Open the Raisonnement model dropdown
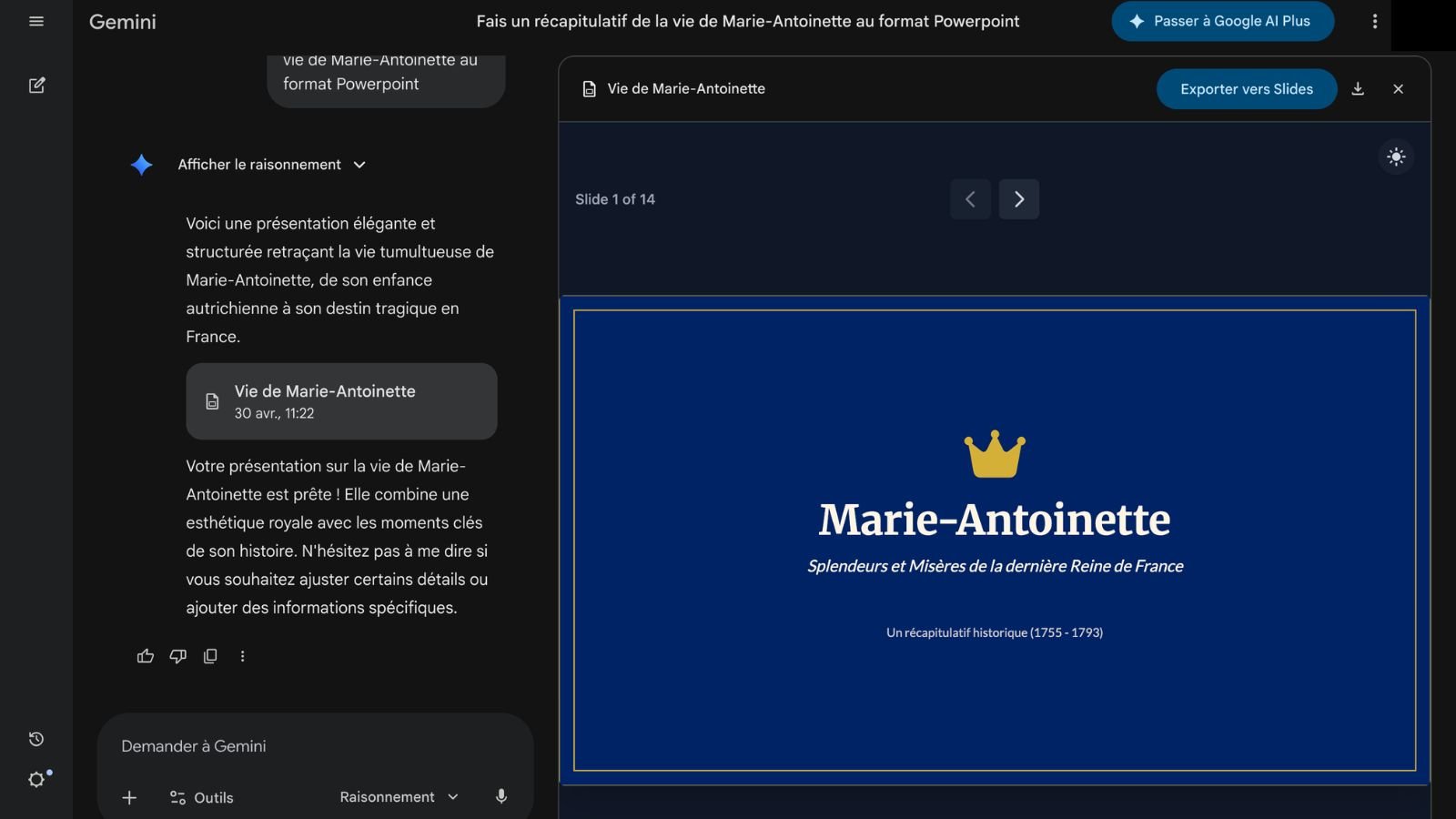The width and height of the screenshot is (1456, 819). pos(399,797)
